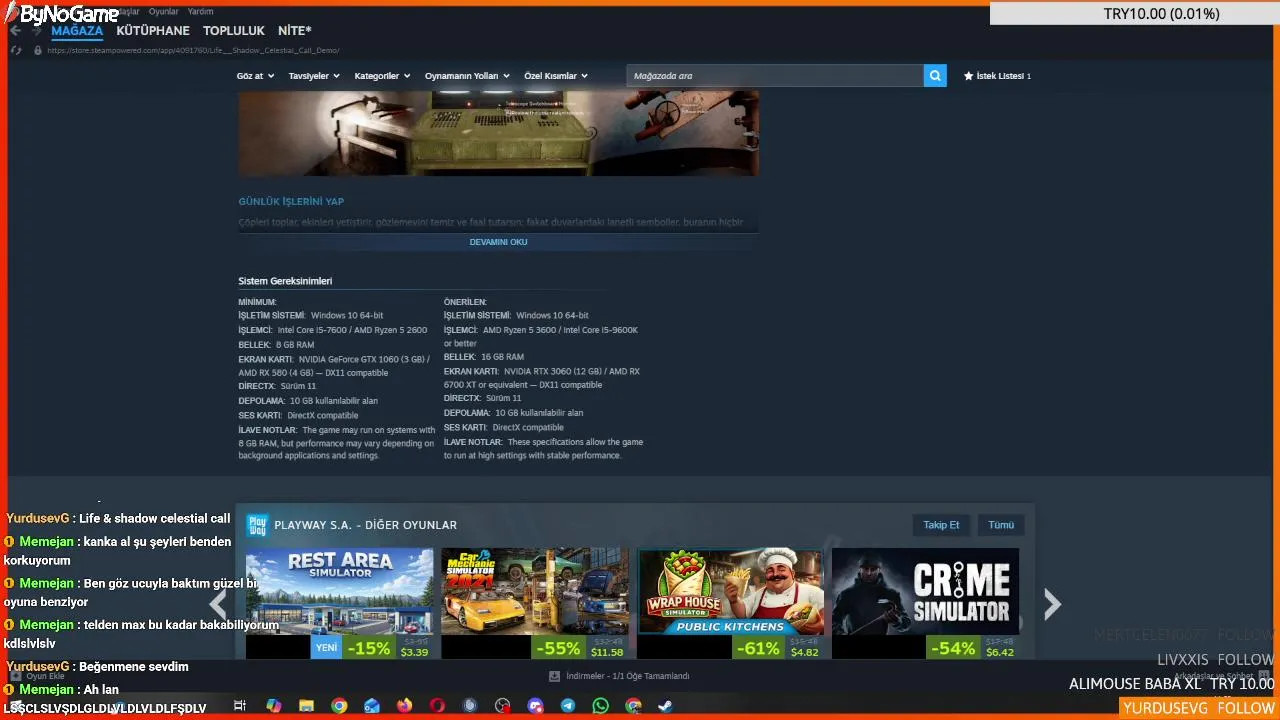Viewport: 1280px width, 720px height.
Task: Click the padlock icon beside the URL
Action: [x=38, y=50]
